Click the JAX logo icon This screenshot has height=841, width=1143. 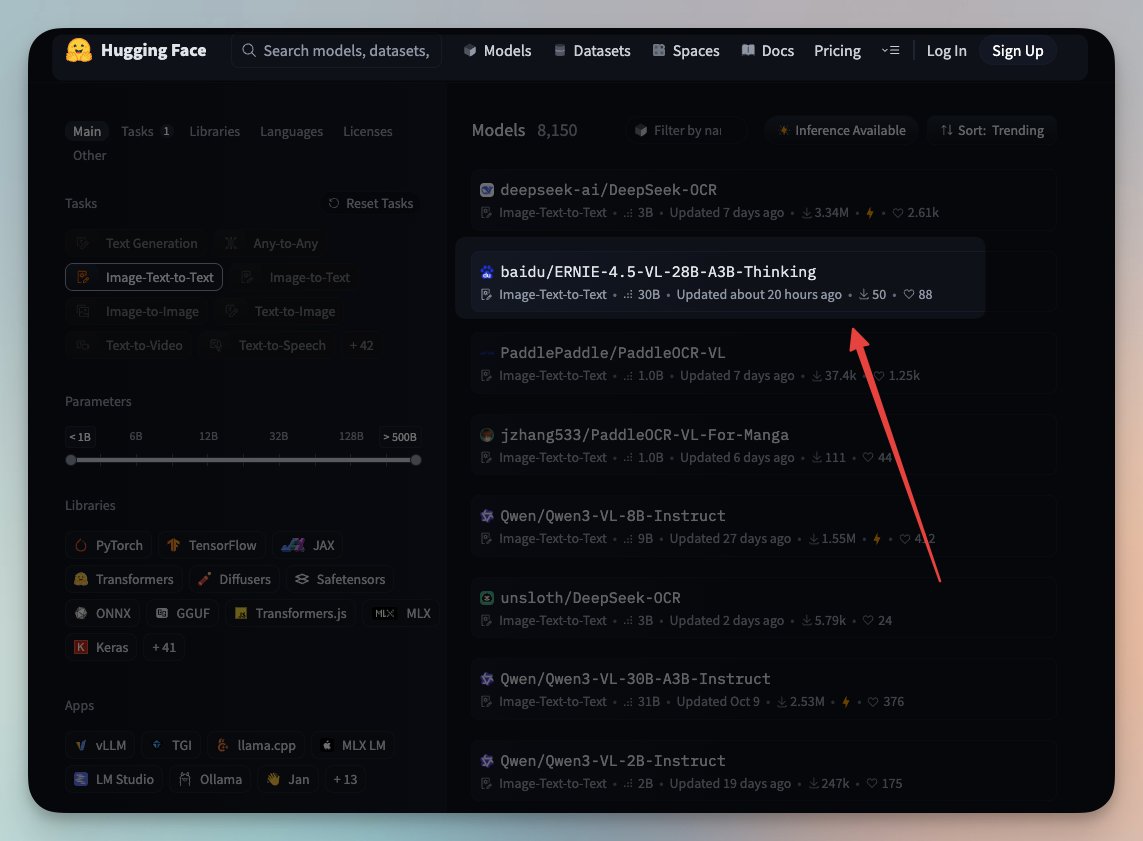coord(293,545)
